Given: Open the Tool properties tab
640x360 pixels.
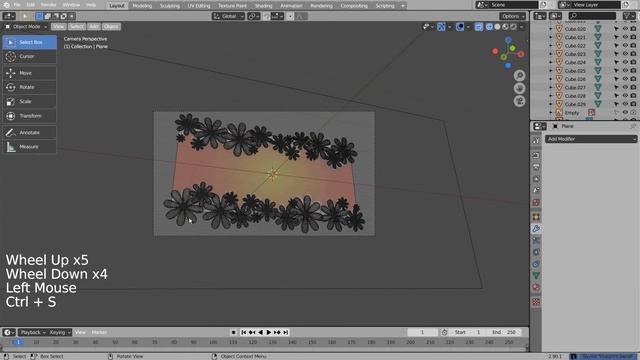Looking at the screenshot, I should [x=536, y=140].
